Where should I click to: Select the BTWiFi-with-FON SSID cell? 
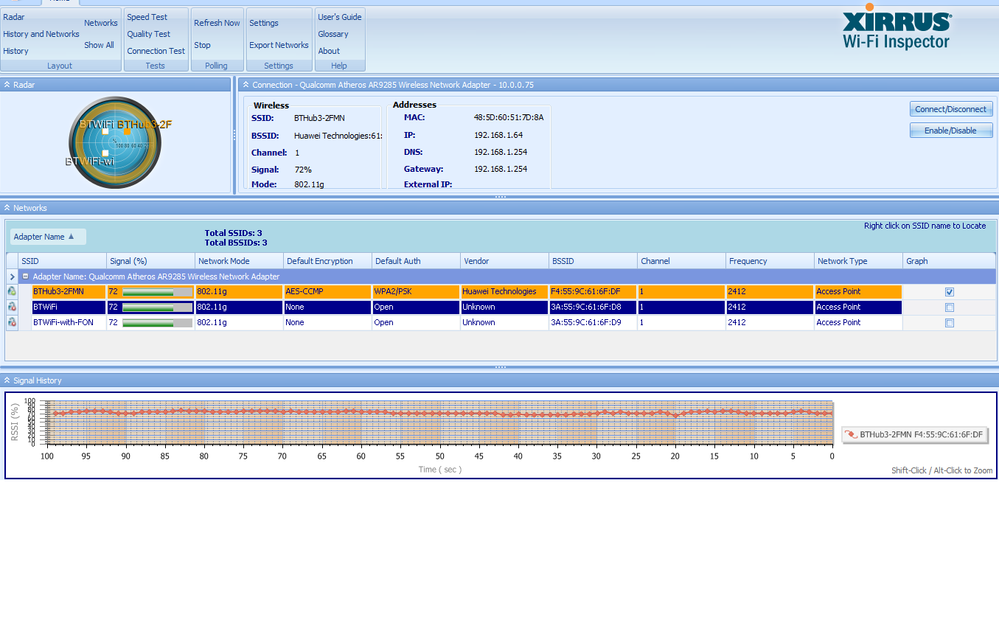coord(69,322)
